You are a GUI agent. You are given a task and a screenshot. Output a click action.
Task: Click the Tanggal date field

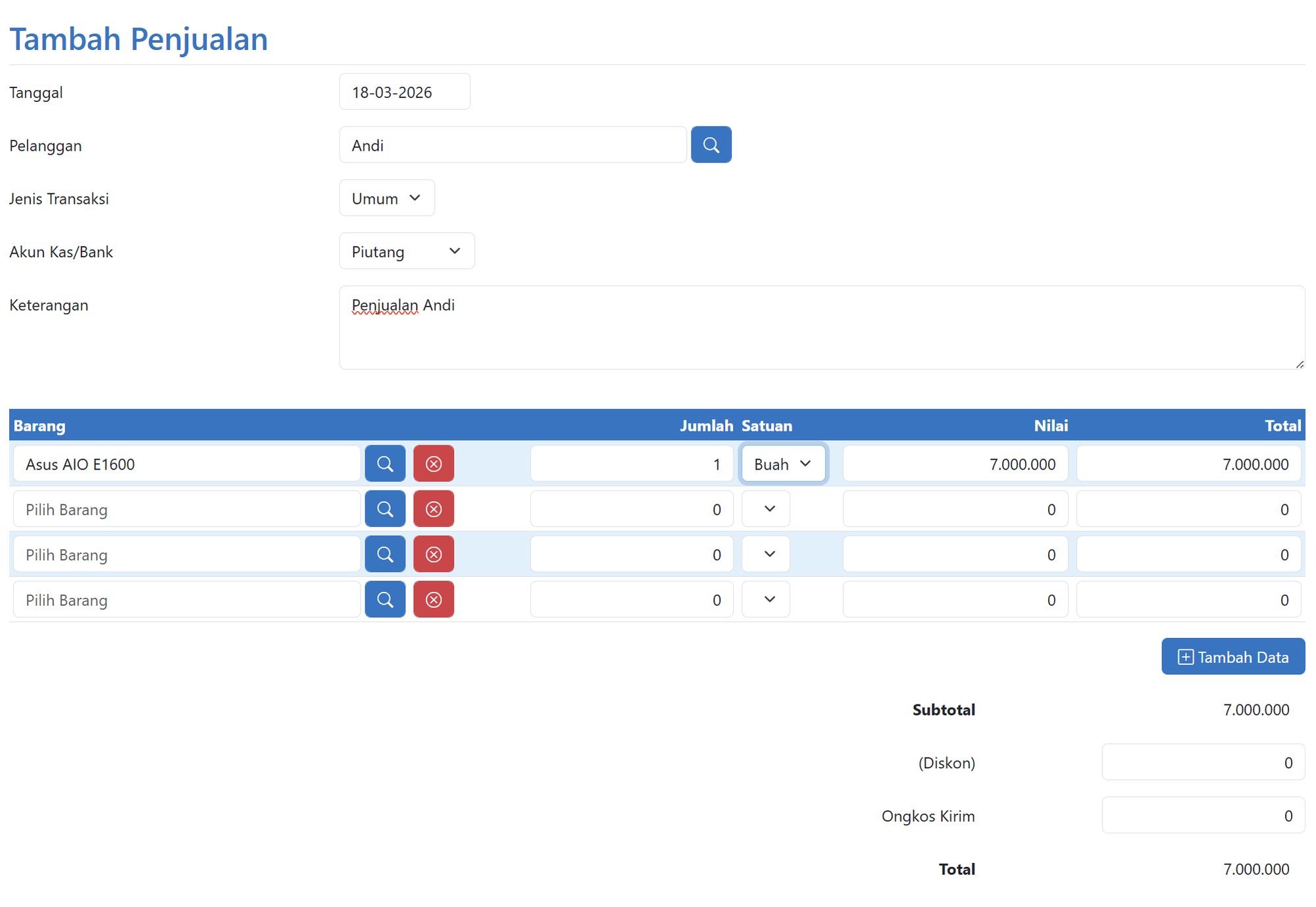tap(405, 91)
